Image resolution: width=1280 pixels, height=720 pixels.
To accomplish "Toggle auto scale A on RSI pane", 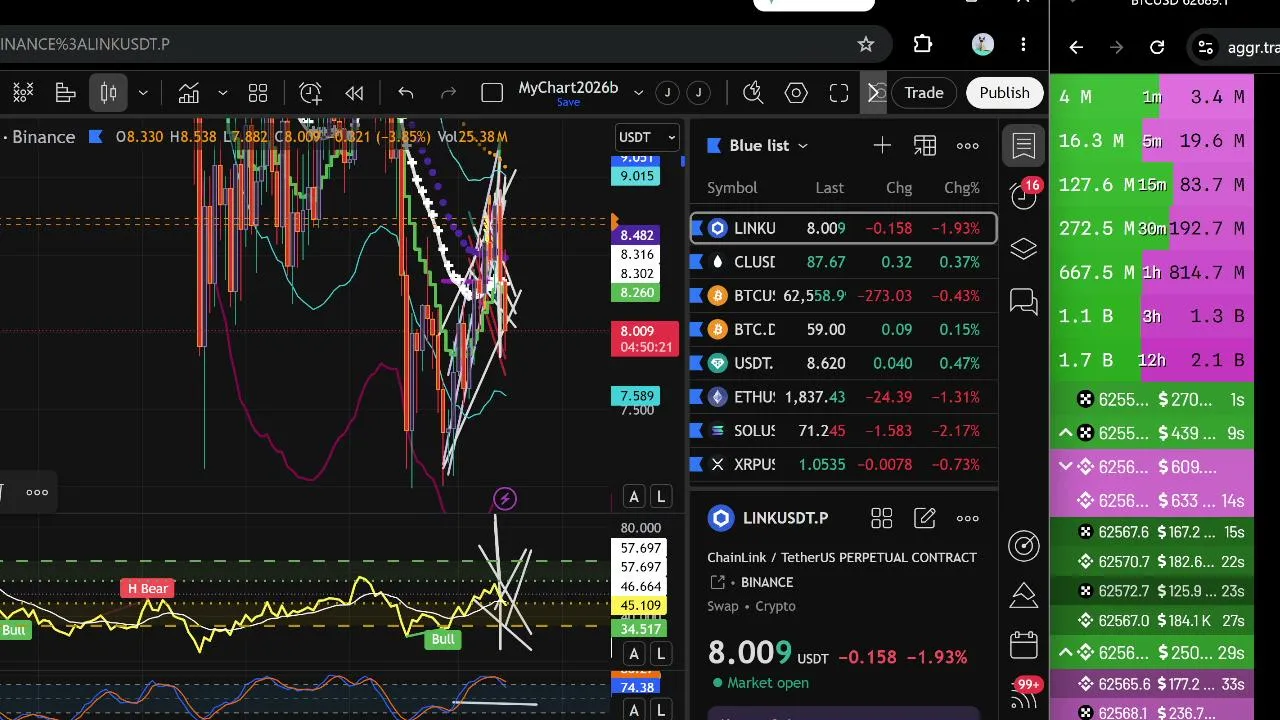I will click(x=634, y=655).
